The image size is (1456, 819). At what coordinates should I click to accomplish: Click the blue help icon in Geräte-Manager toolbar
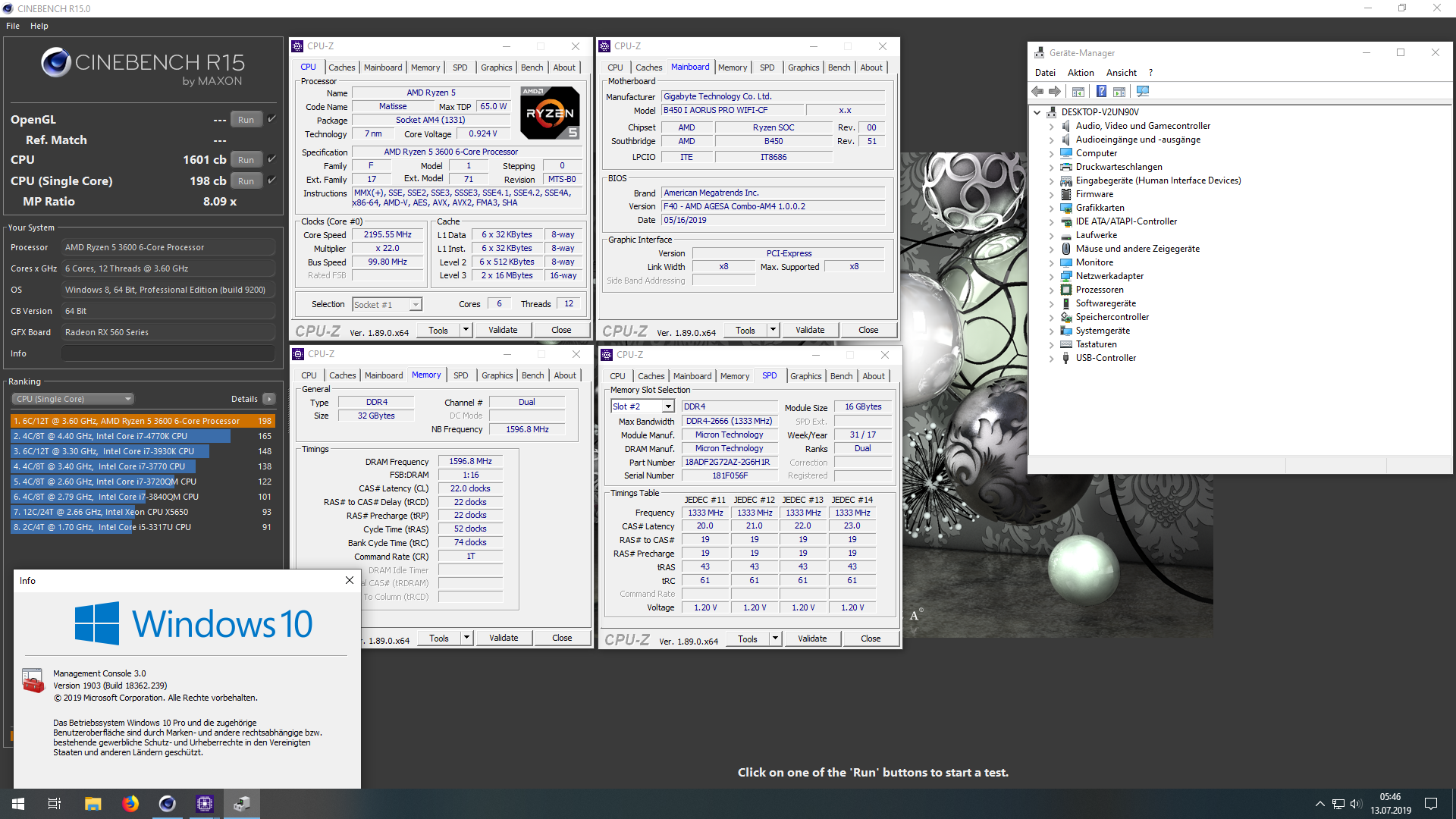click(1101, 92)
